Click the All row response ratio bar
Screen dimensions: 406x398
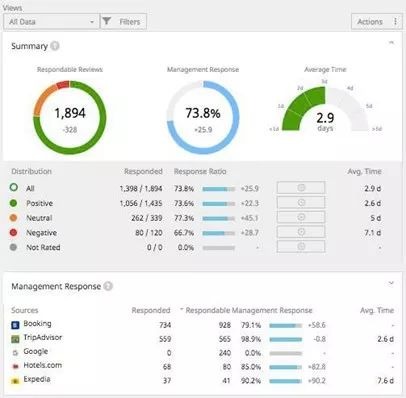pos(219,189)
